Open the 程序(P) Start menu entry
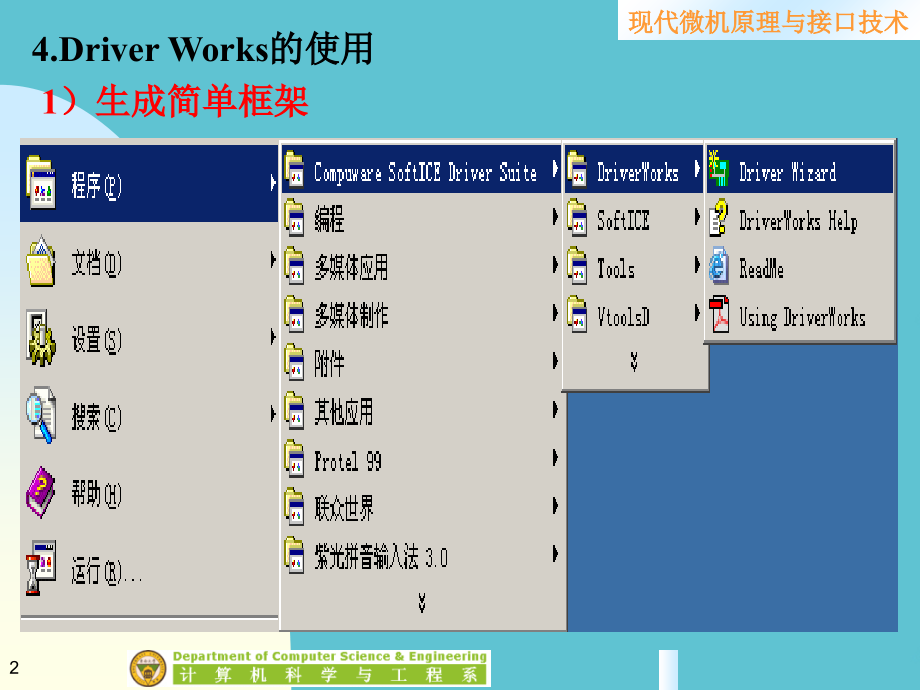Image resolution: width=920 pixels, height=690 pixels. point(149,183)
